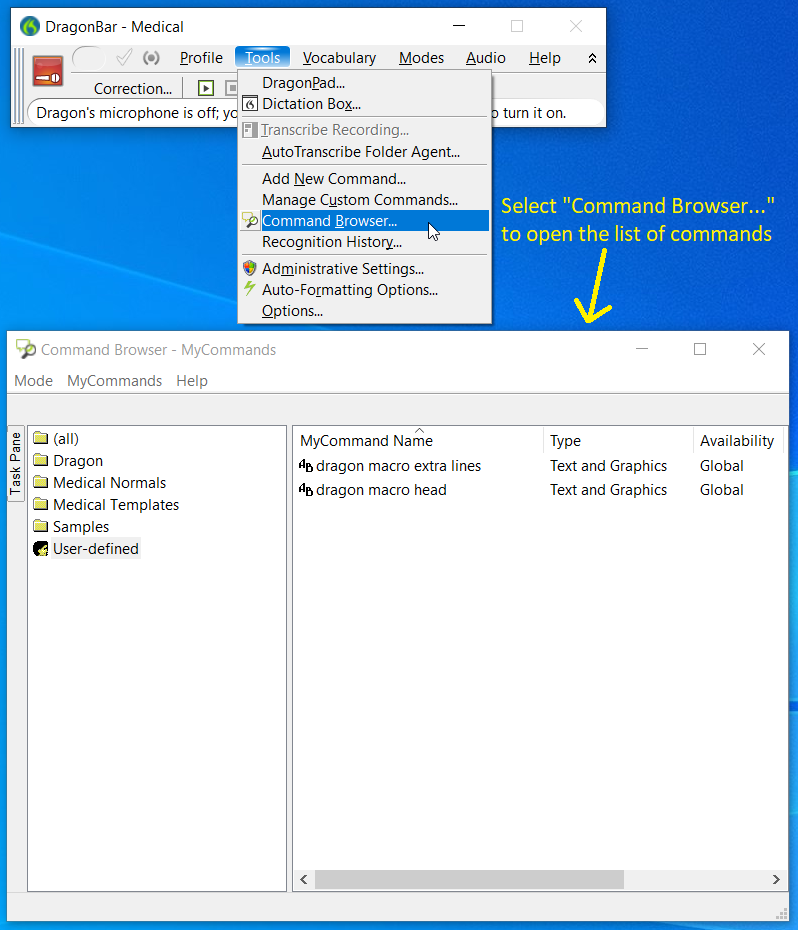
Task: Click the Correction... button
Action: (x=133, y=88)
